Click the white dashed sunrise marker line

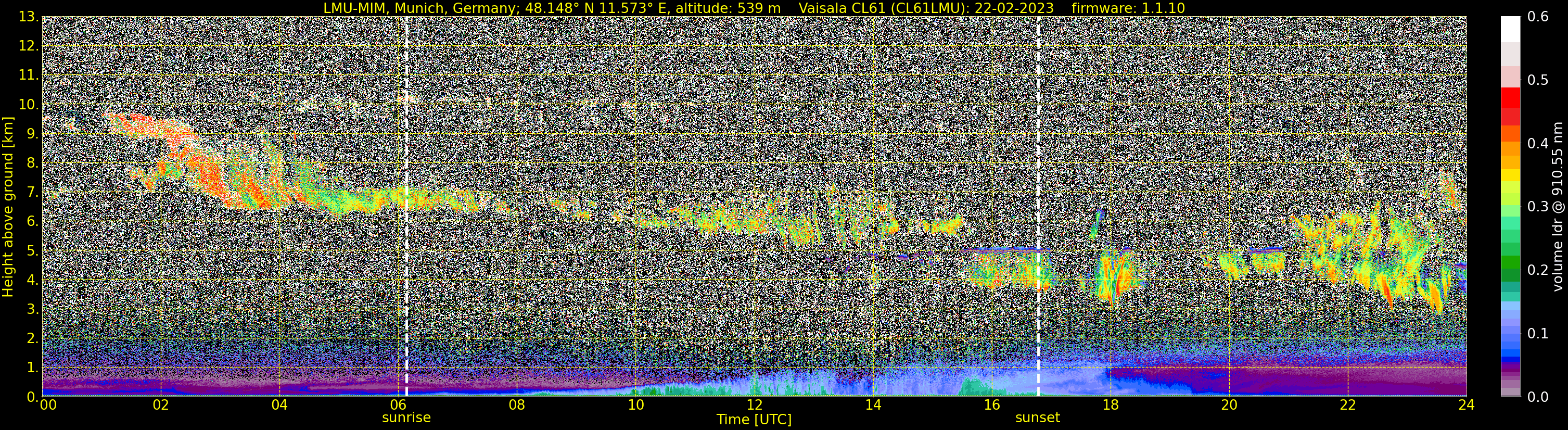click(406, 207)
